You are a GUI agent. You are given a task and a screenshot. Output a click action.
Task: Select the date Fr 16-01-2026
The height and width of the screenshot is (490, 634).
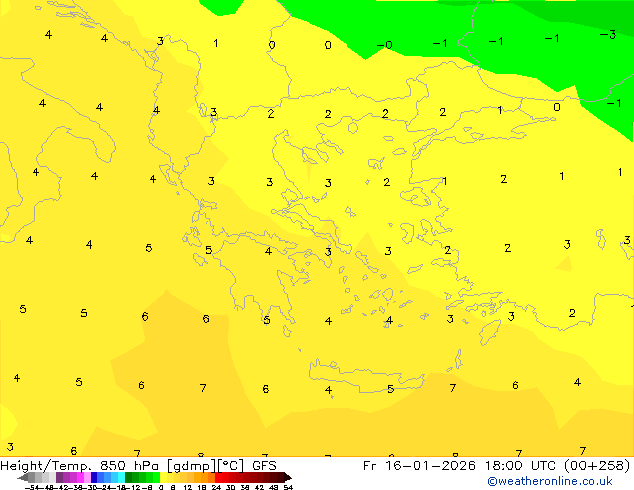tap(419, 465)
